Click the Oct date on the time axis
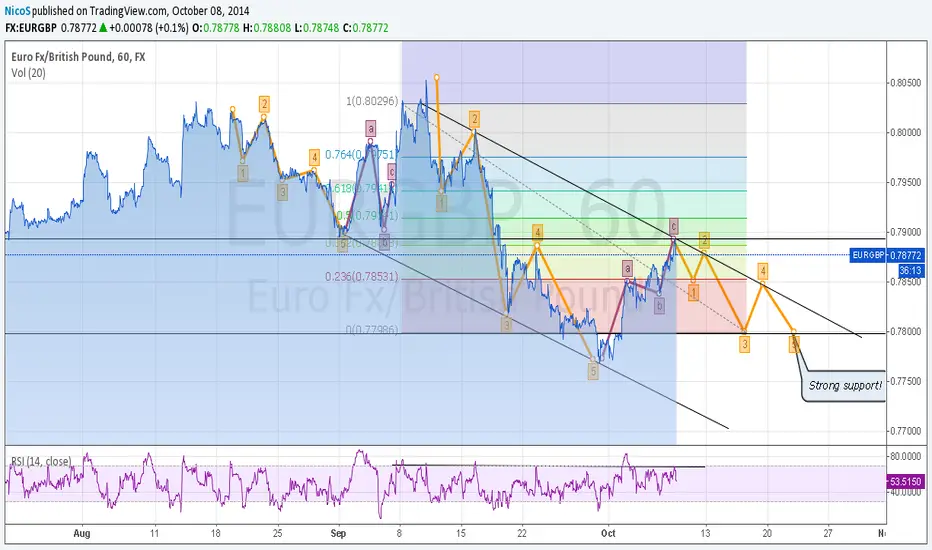This screenshot has height=550, width=932. point(608,533)
